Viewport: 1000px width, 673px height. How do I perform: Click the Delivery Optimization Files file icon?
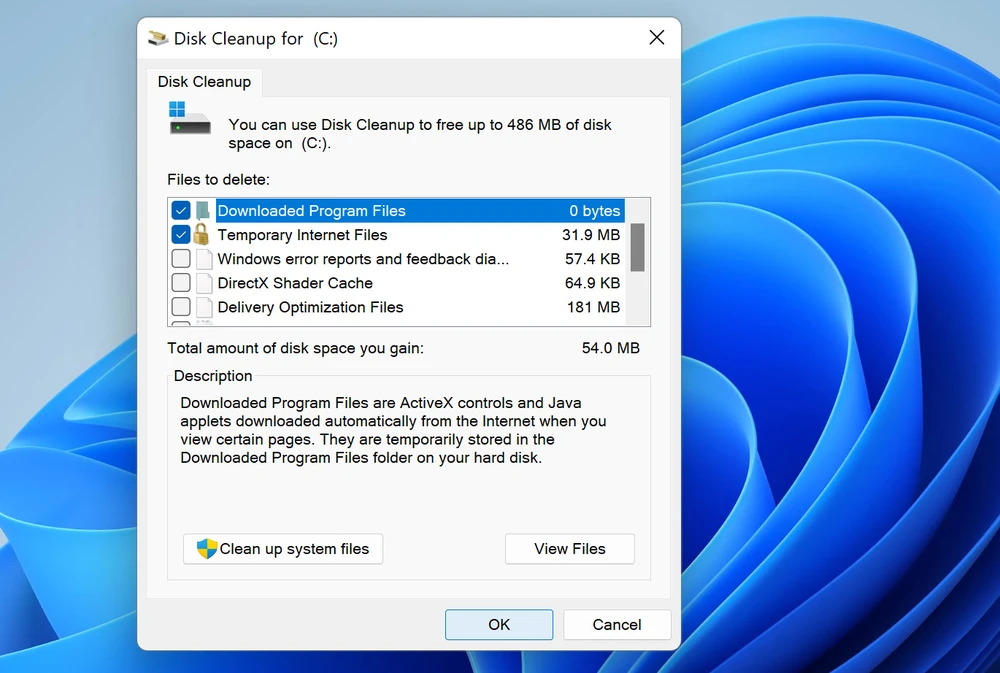tap(203, 307)
